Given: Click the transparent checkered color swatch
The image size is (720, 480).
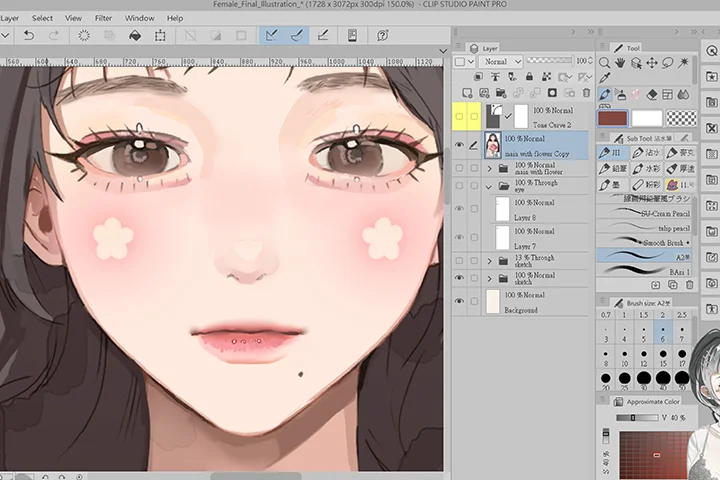Looking at the screenshot, I should pos(681,118).
